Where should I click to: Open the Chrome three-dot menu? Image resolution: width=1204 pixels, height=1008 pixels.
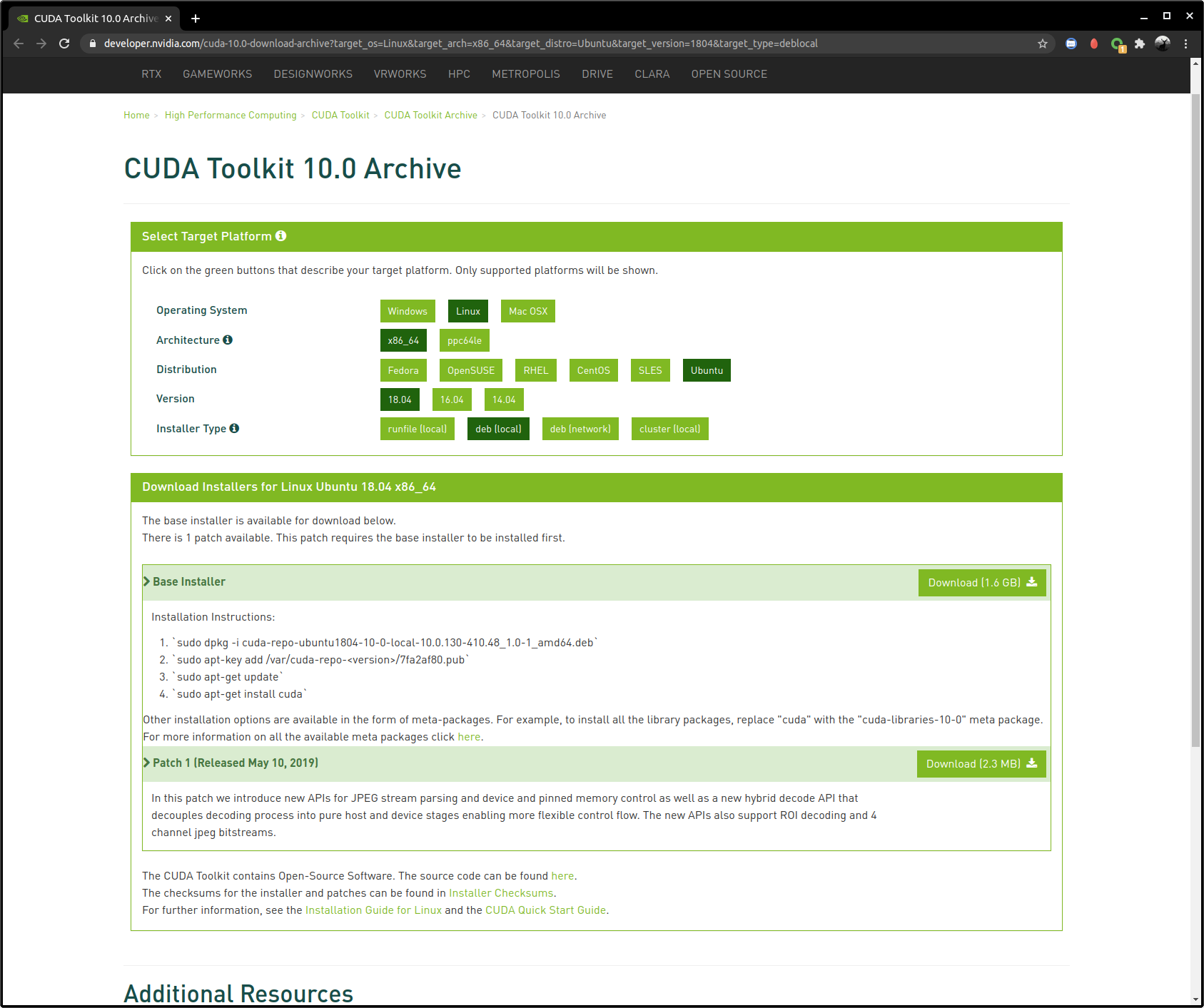(x=1185, y=44)
